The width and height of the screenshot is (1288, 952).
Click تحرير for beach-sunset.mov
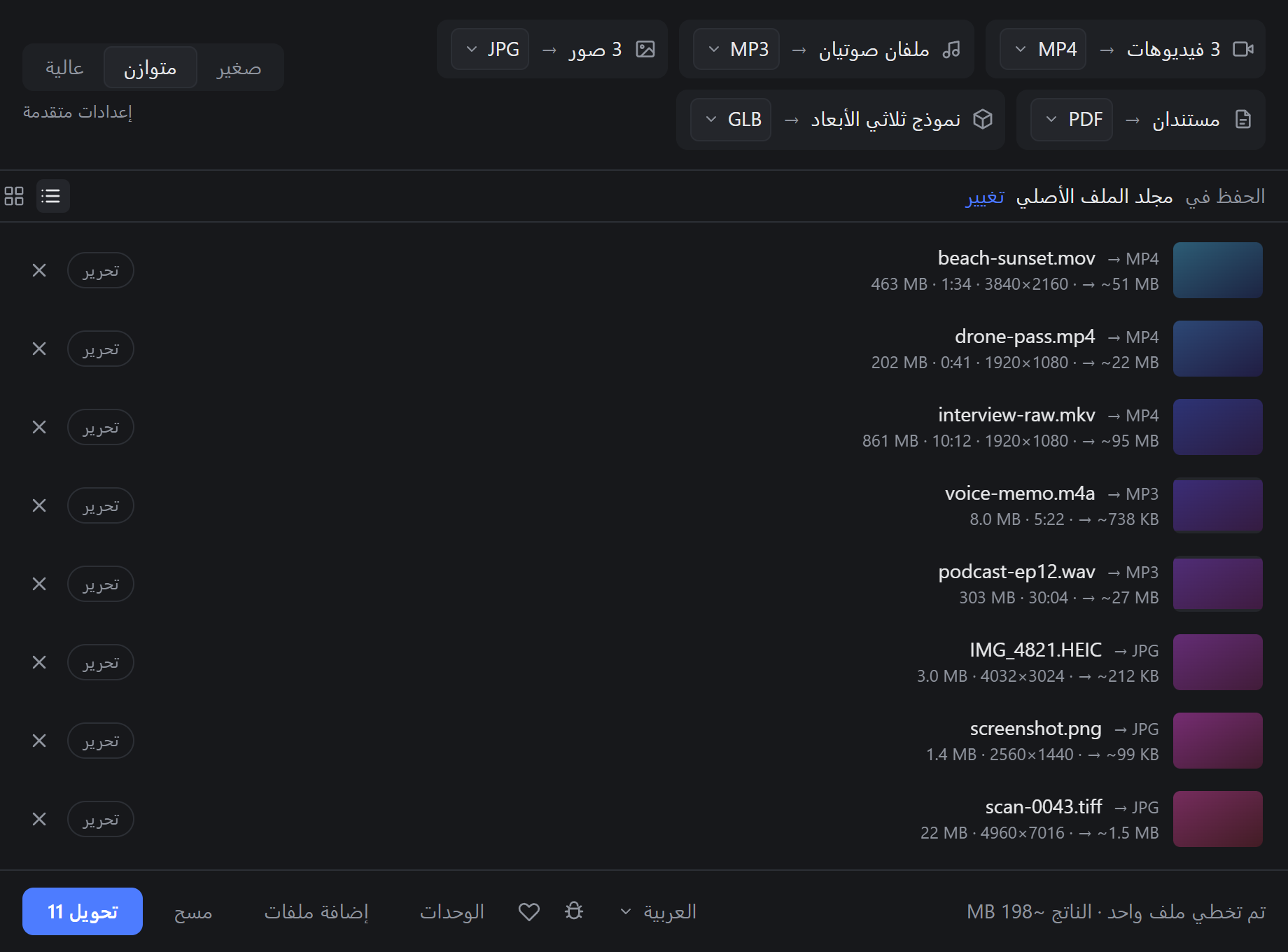(x=101, y=270)
